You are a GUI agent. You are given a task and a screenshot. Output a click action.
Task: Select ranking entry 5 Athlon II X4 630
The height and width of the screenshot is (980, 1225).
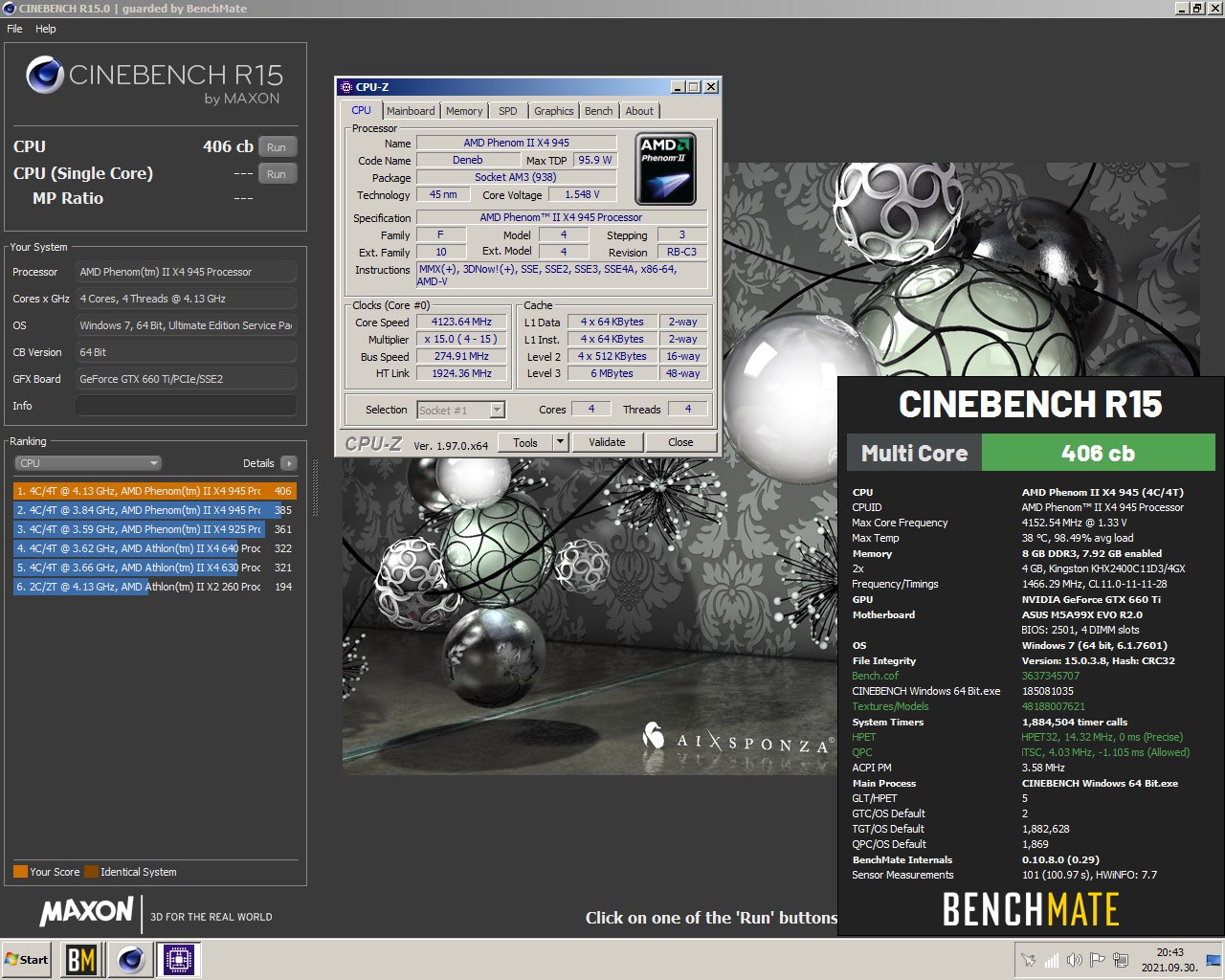[155, 568]
